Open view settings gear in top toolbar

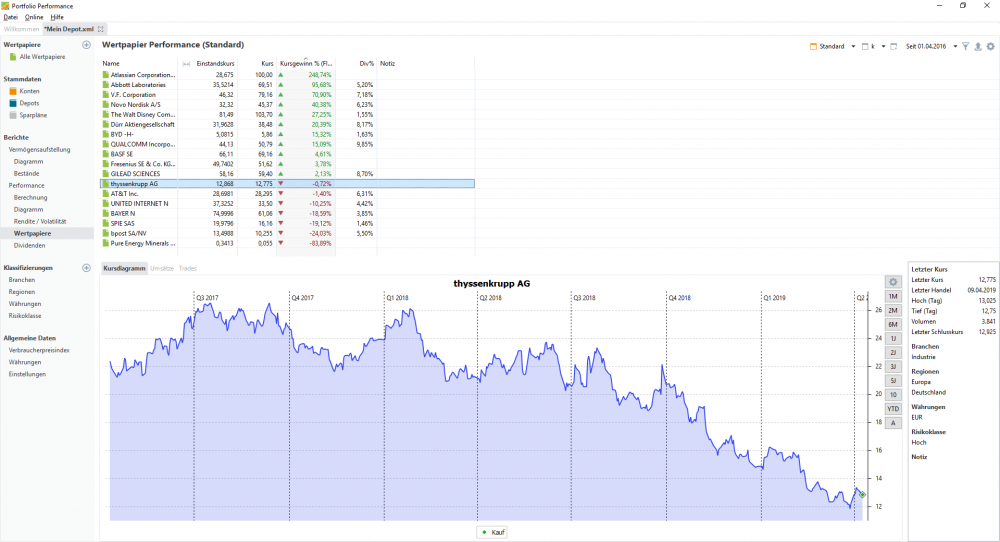pos(990,47)
